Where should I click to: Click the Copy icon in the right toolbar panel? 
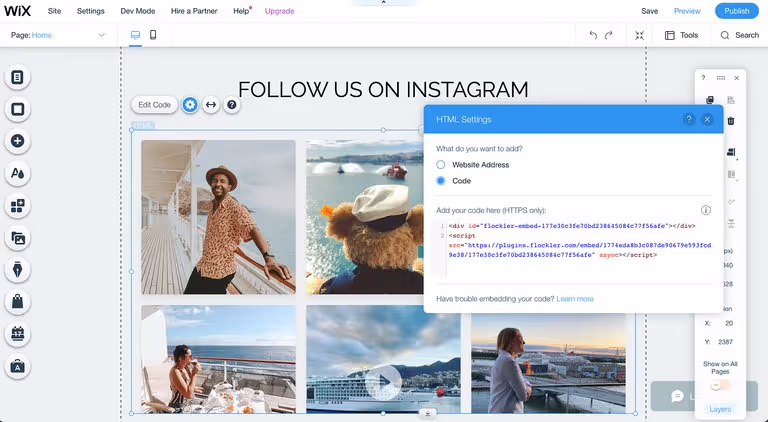[710, 100]
